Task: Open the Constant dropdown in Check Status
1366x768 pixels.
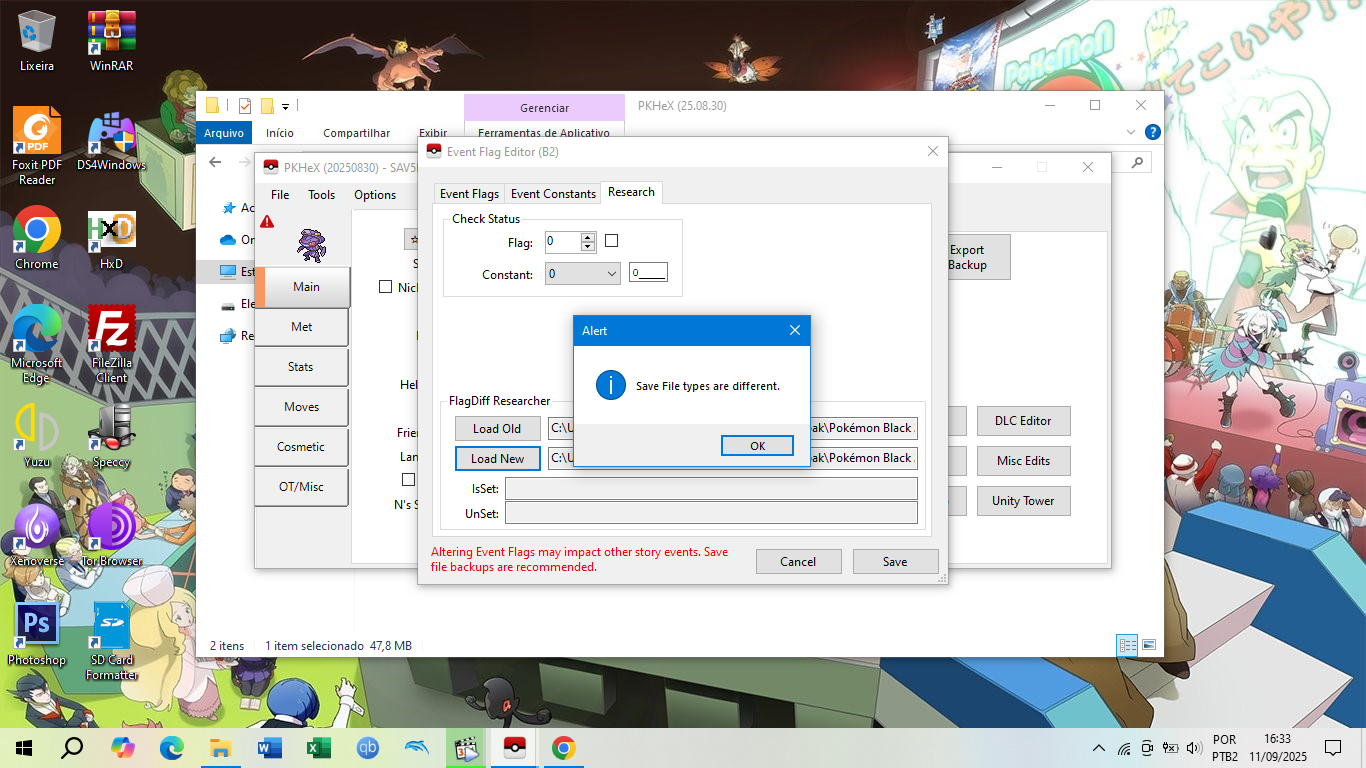Action: tap(583, 274)
